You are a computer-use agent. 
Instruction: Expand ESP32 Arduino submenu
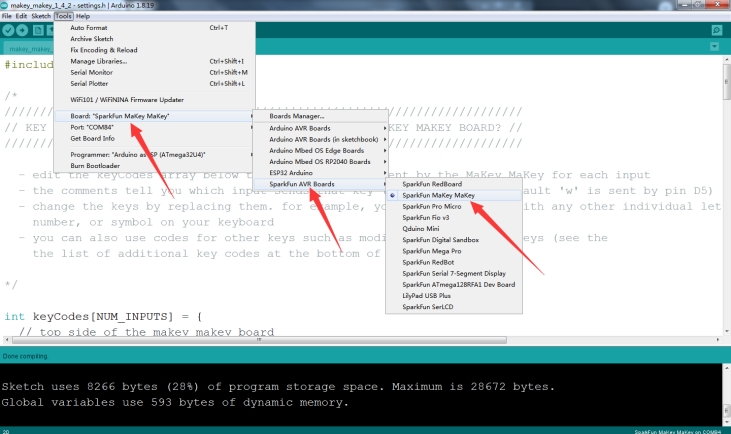321,172
